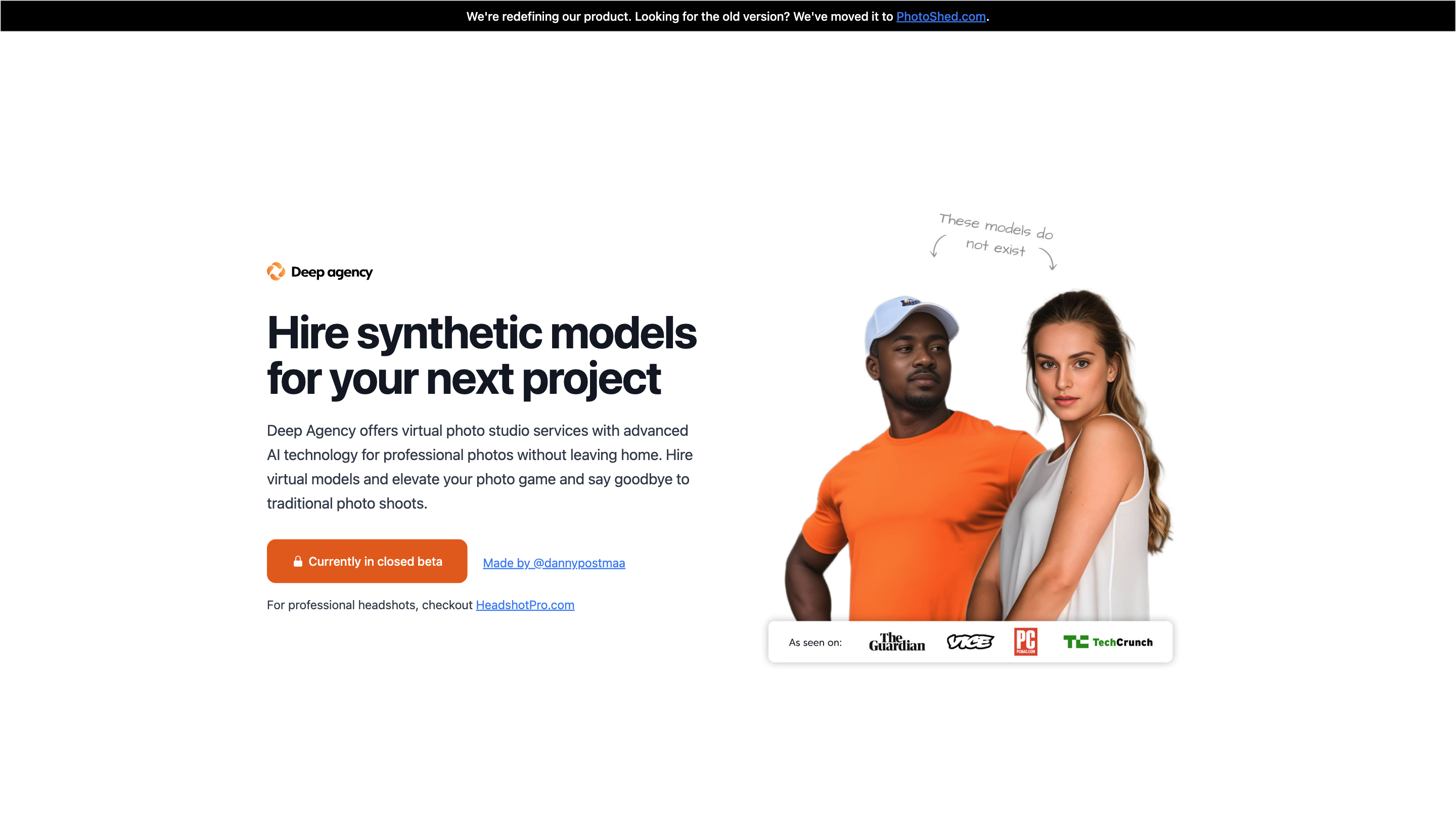This screenshot has height=819, width=1456.
Task: Click the Currently in closed beta button
Action: coord(367,561)
